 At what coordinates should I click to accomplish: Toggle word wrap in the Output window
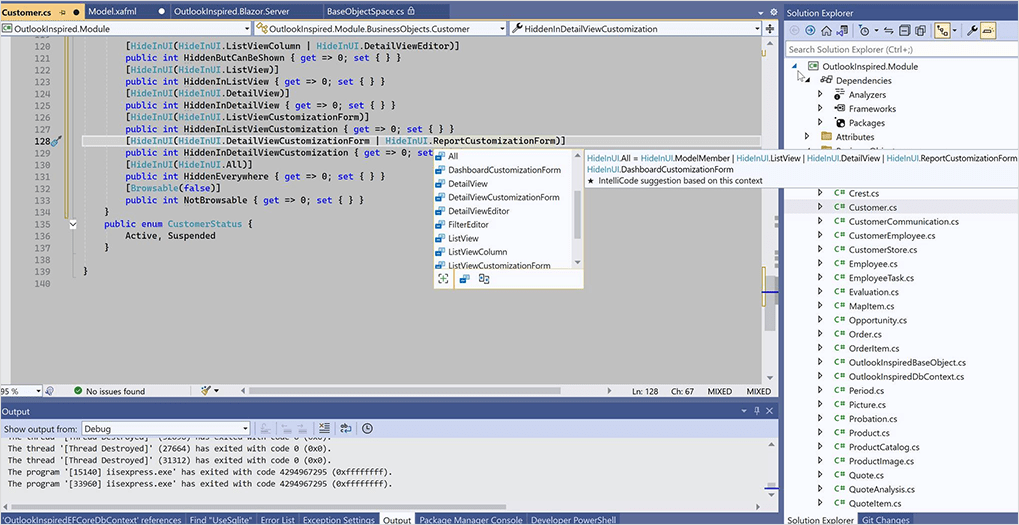pyautogui.click(x=346, y=428)
